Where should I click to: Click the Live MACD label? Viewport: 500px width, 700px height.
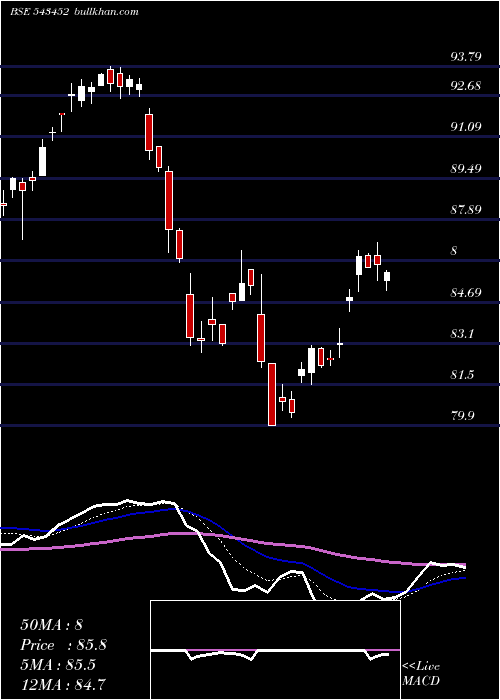tap(421, 673)
